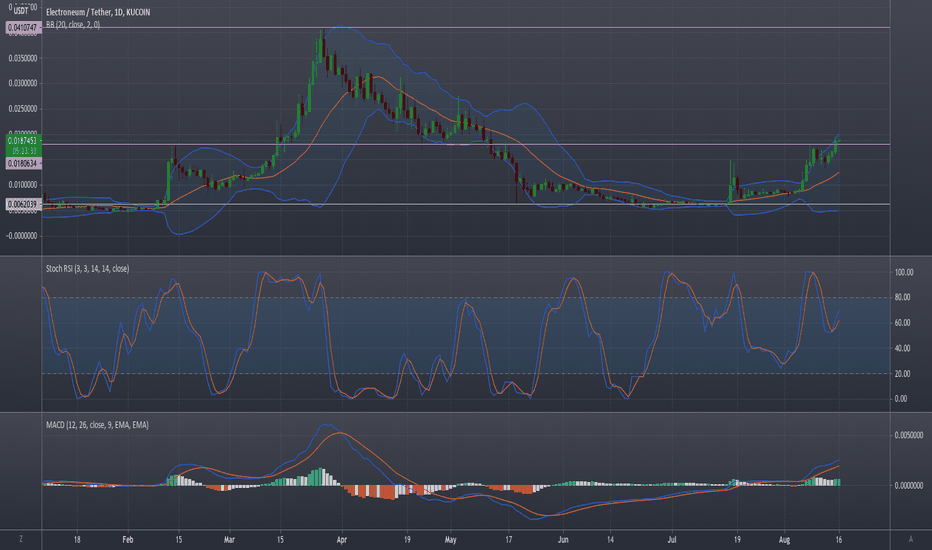This screenshot has width=932, height=550.
Task: Click 20.00 on the Stoch RSI scale
Action: click(902, 374)
